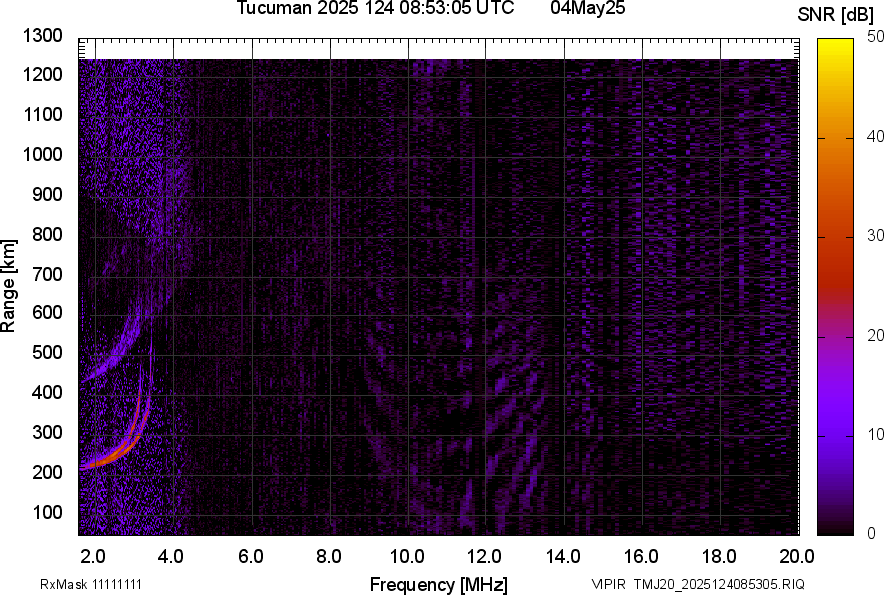Image resolution: width=884 pixels, height=595 pixels.
Task: Click the 04May25 date label
Action: 588,8
